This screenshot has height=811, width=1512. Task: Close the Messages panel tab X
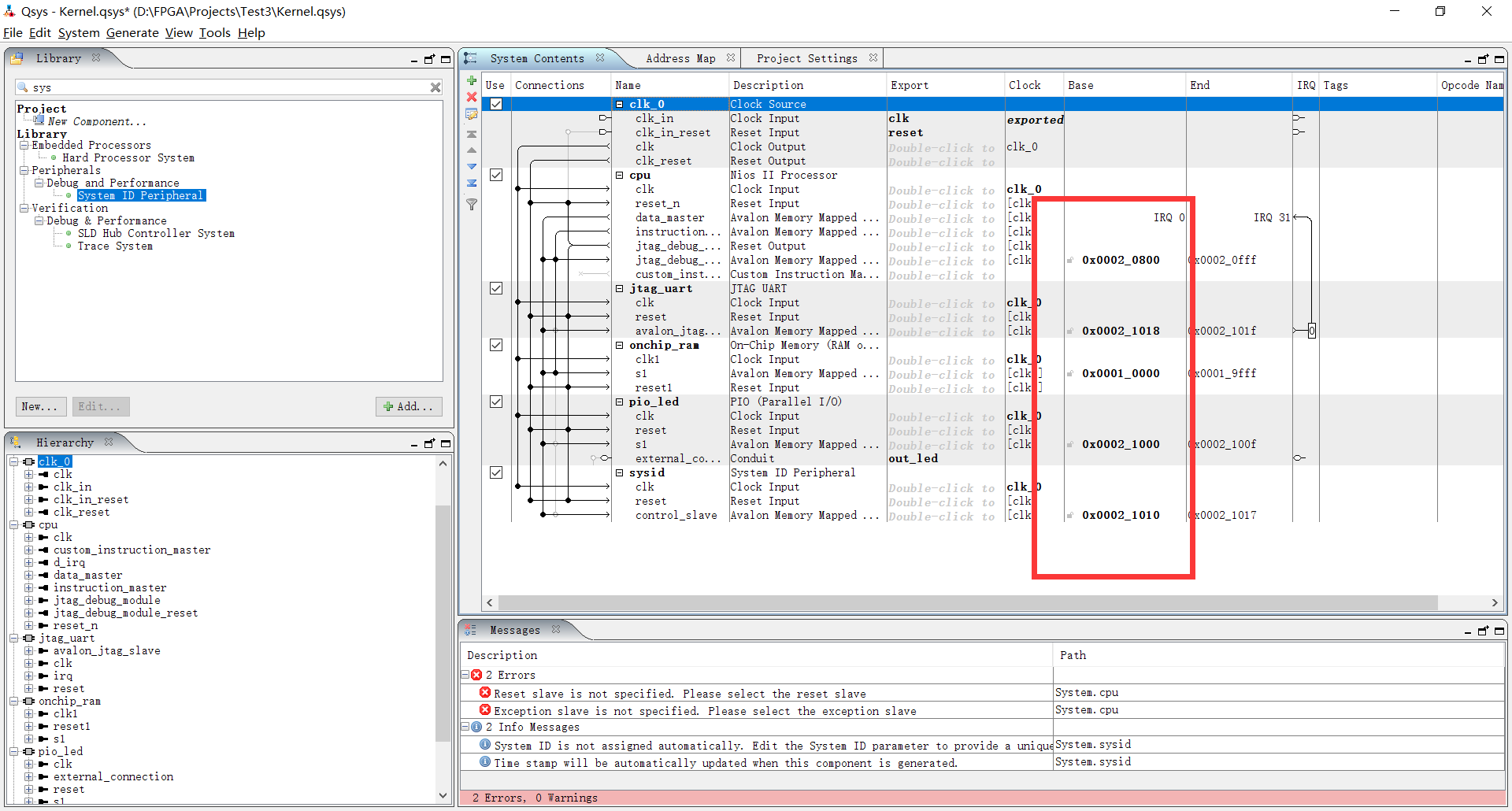click(x=556, y=629)
